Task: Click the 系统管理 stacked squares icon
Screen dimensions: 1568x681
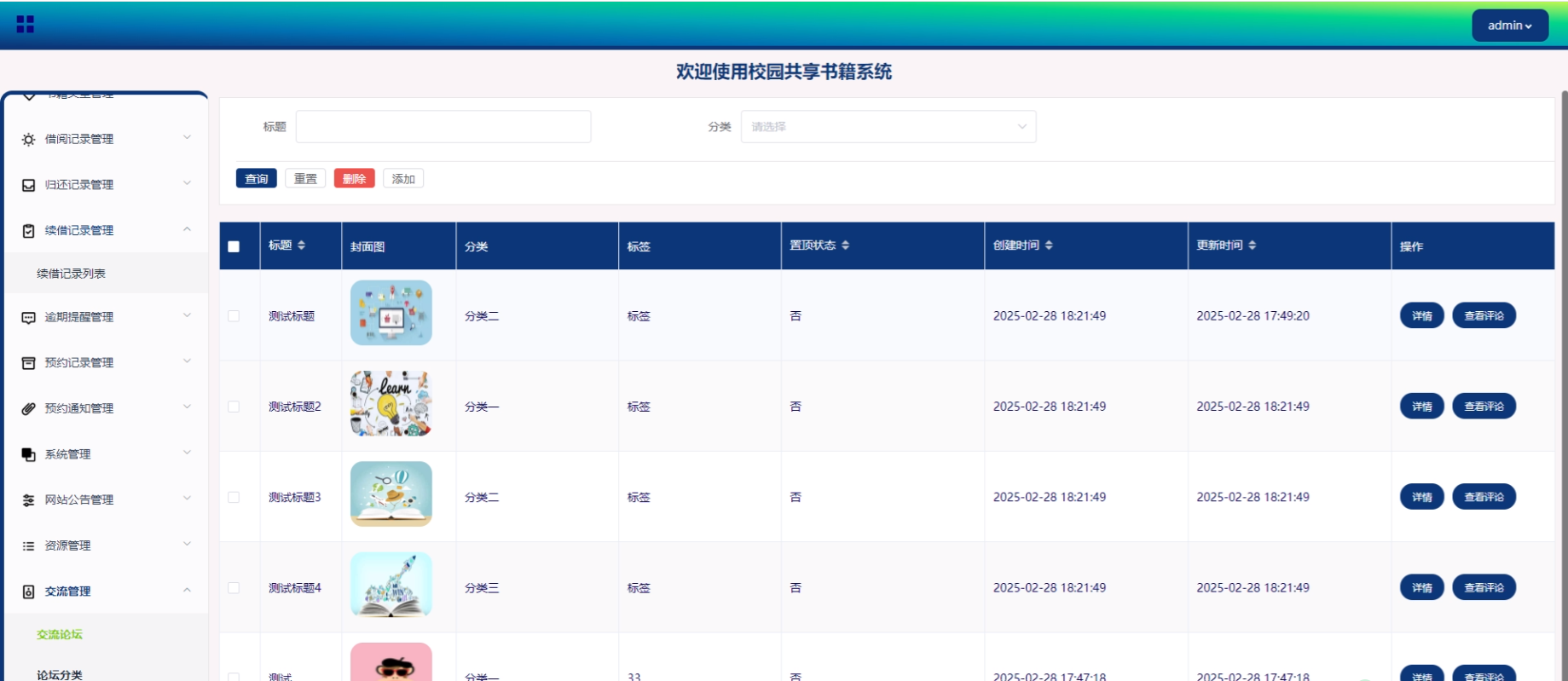Action: [29, 455]
